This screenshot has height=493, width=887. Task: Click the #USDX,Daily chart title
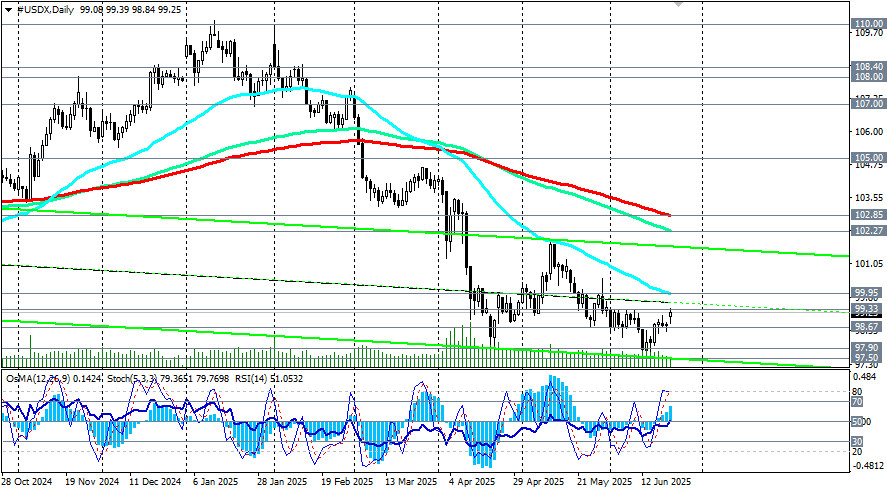46,10
